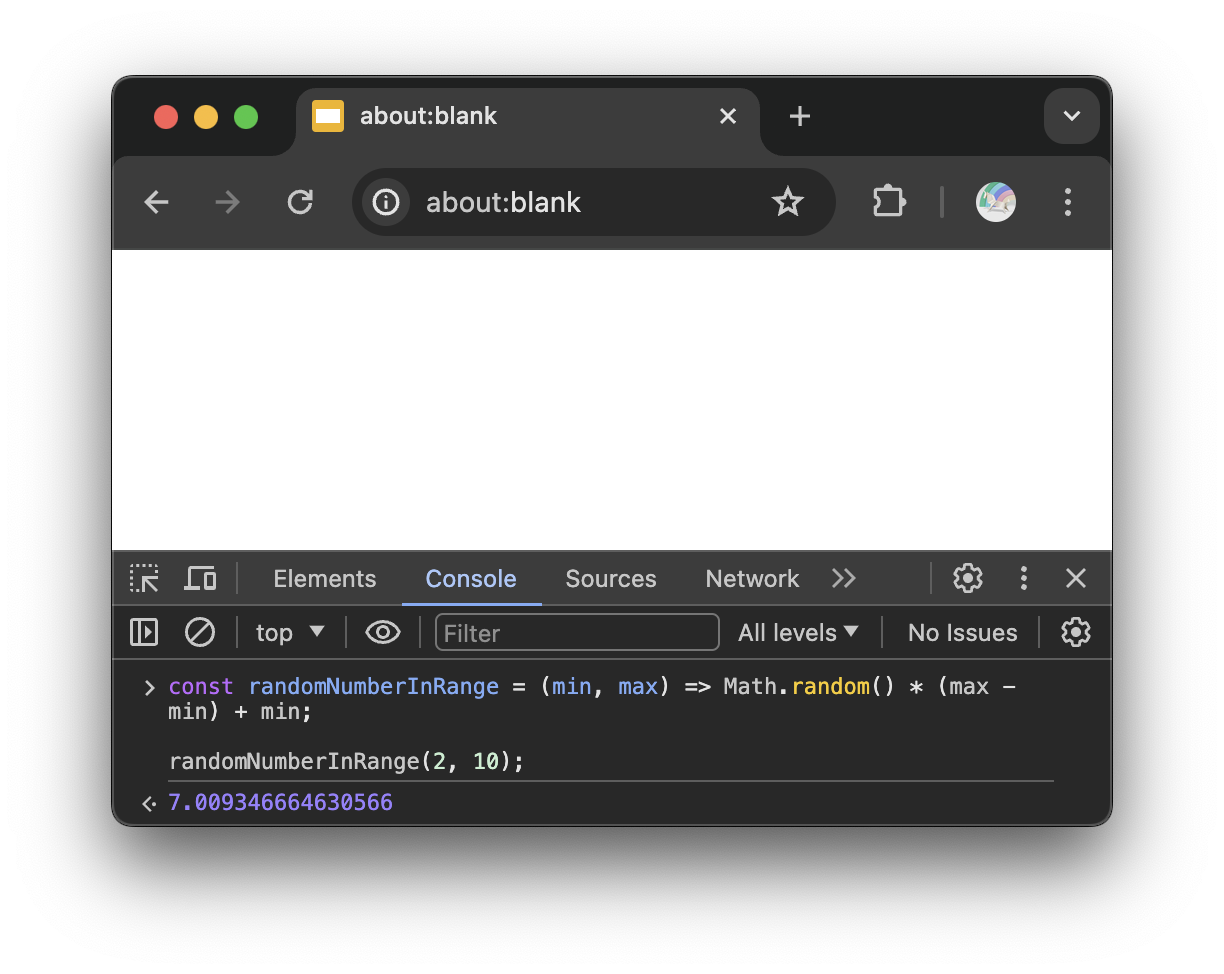1224x974 pixels.
Task: Open the tab search dropdown arrow
Action: click(1072, 116)
